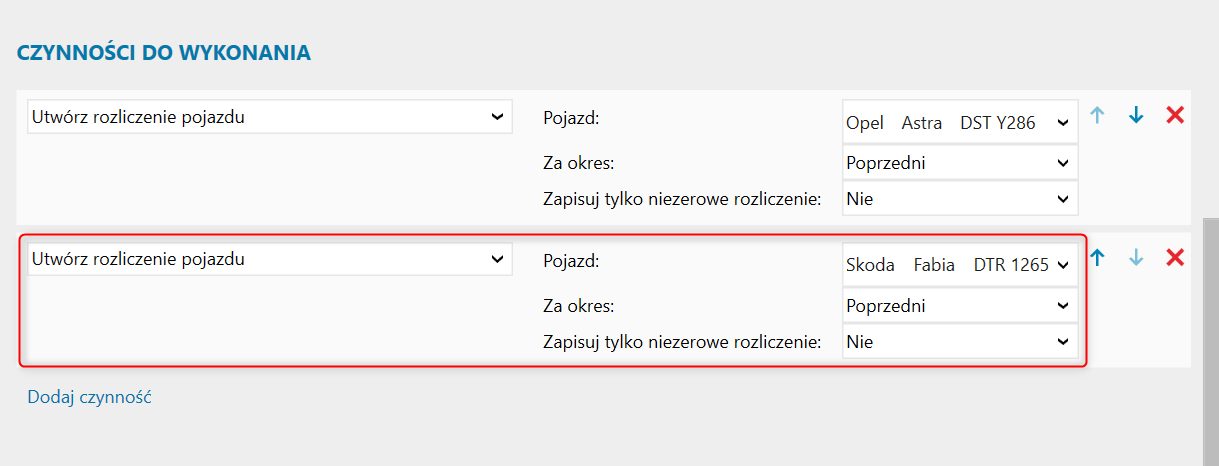The height and width of the screenshot is (466, 1219).
Task: Click the faded up arrow on Opel Astra row
Action: pyautogui.click(x=1097, y=115)
